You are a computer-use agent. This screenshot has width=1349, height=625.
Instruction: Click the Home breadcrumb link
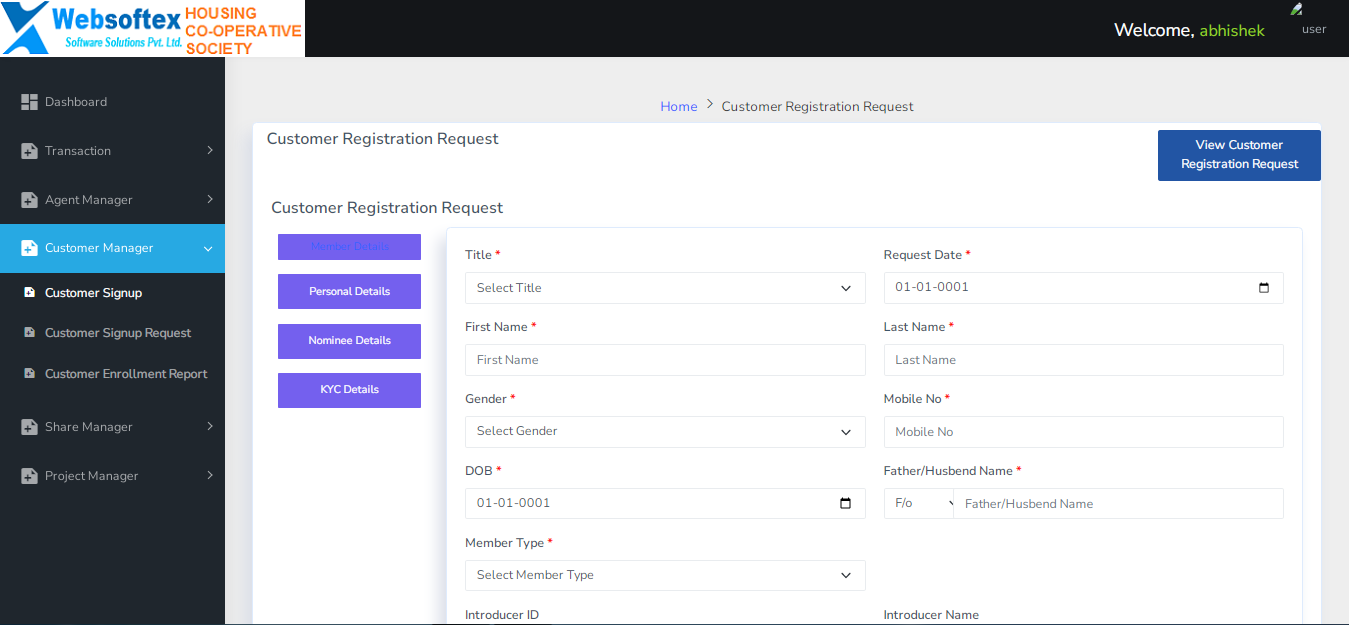pyautogui.click(x=678, y=107)
